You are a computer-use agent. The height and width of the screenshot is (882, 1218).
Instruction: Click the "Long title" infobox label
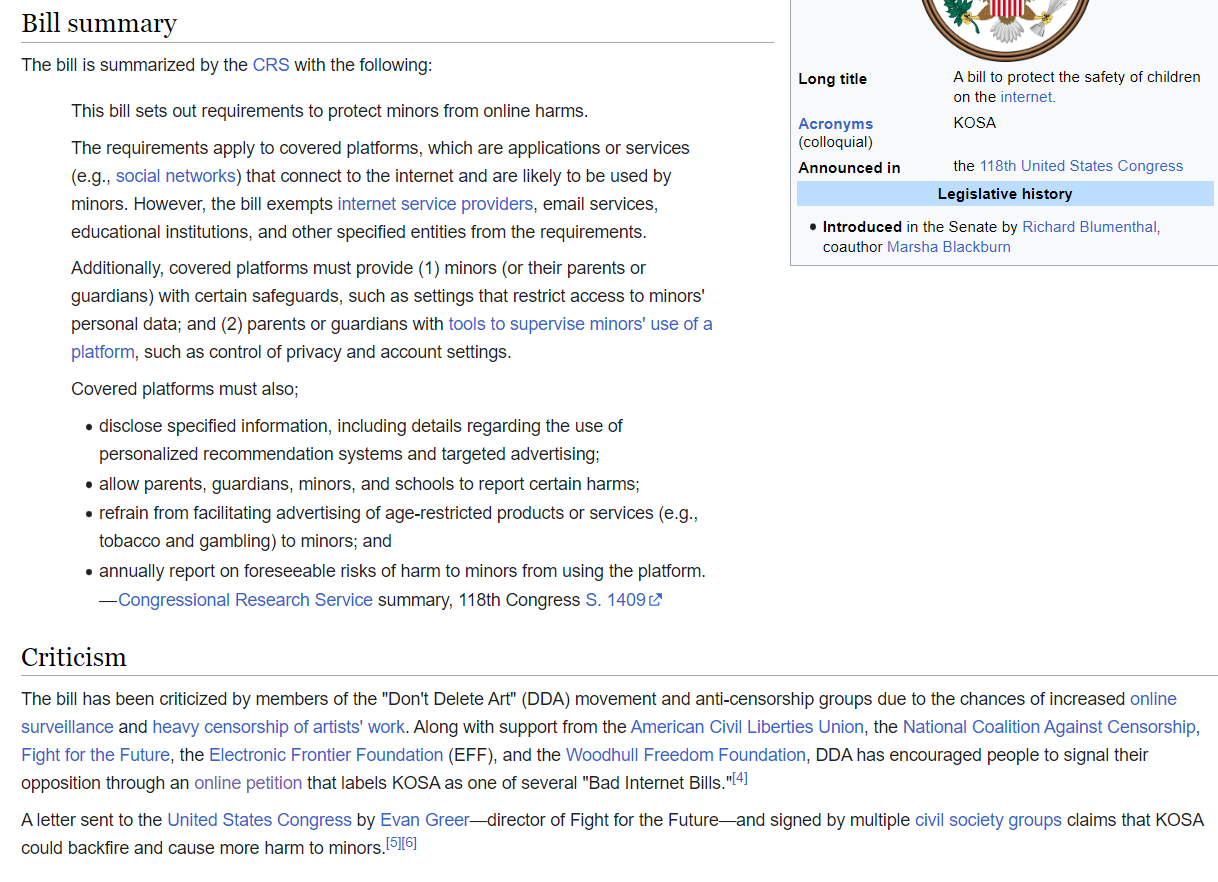pyautogui.click(x=832, y=79)
